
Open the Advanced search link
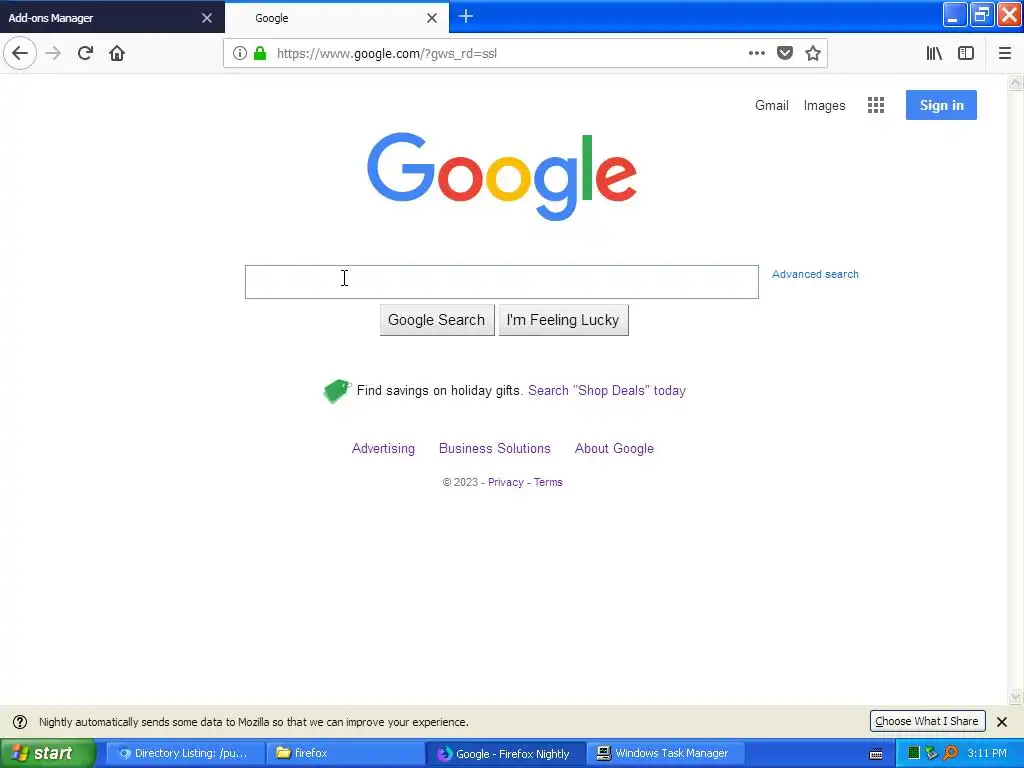[x=815, y=274]
